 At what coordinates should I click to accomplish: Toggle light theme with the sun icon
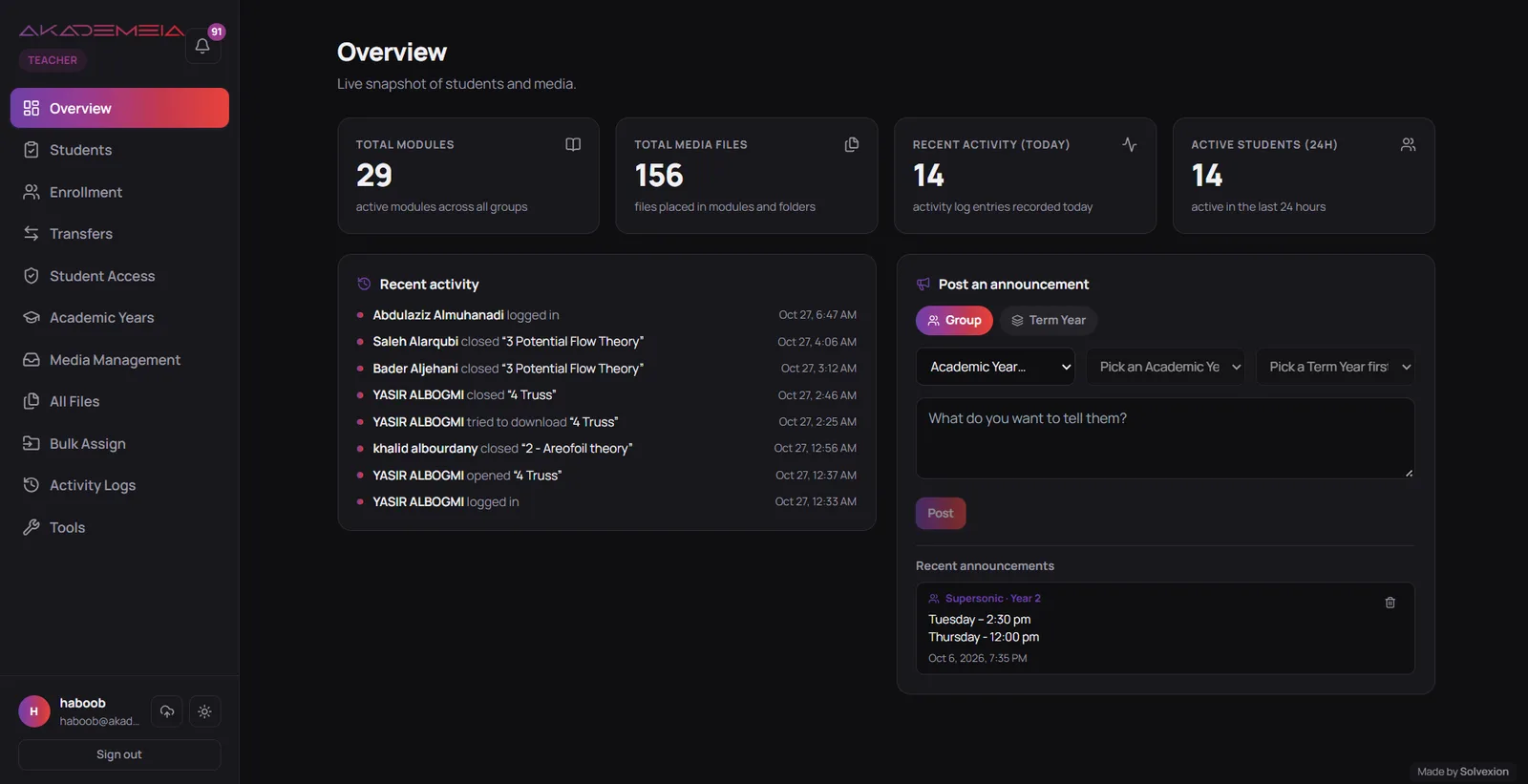click(204, 711)
